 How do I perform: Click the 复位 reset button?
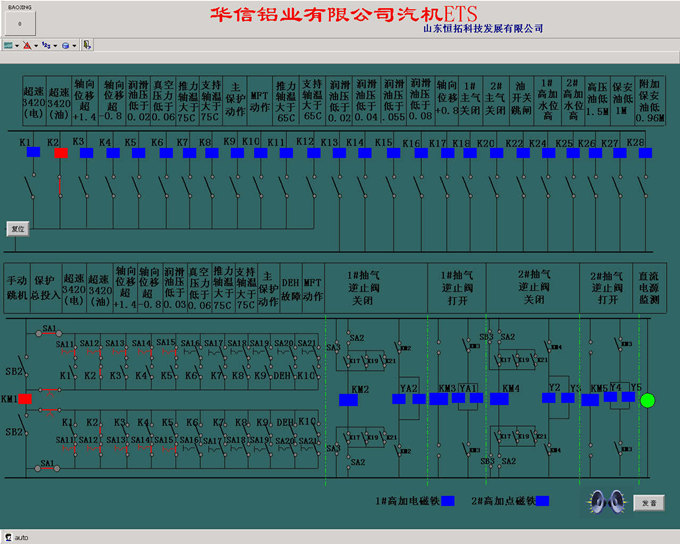click(x=18, y=229)
